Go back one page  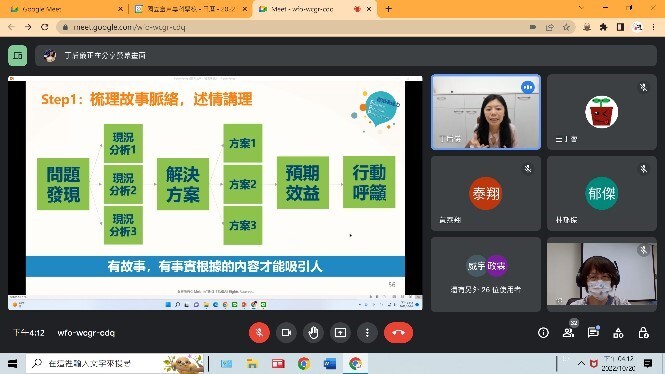tap(11, 27)
